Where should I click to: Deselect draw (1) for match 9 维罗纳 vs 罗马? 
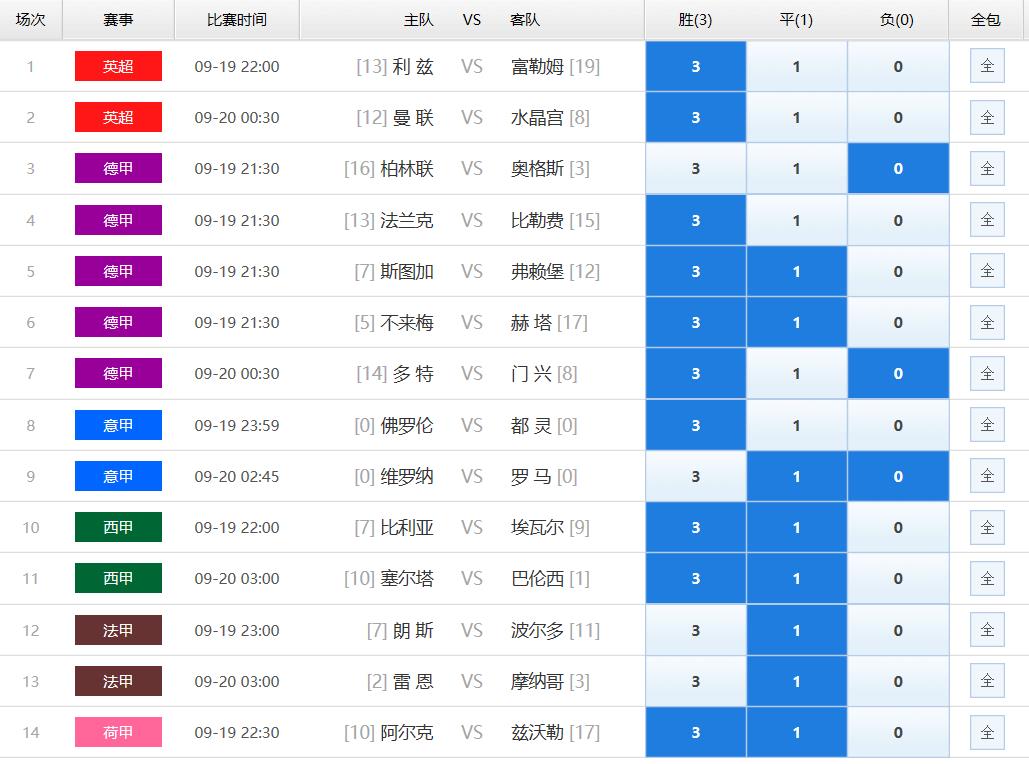tap(796, 477)
